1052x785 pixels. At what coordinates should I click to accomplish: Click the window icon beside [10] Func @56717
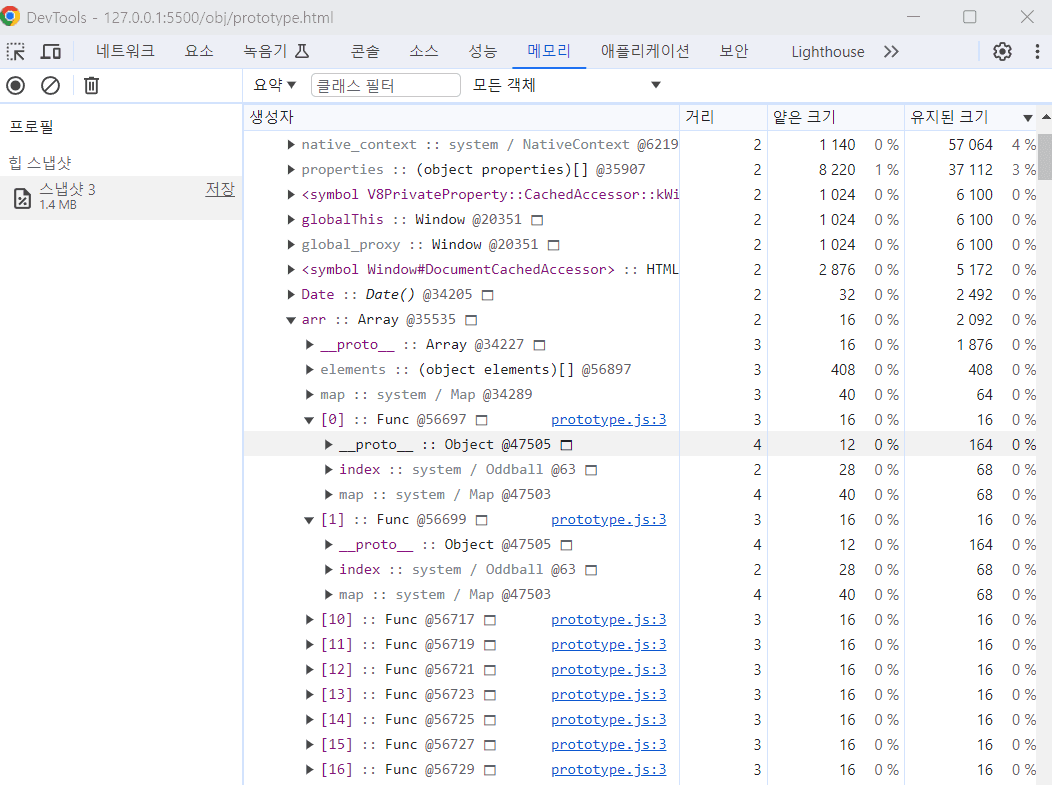[490, 620]
